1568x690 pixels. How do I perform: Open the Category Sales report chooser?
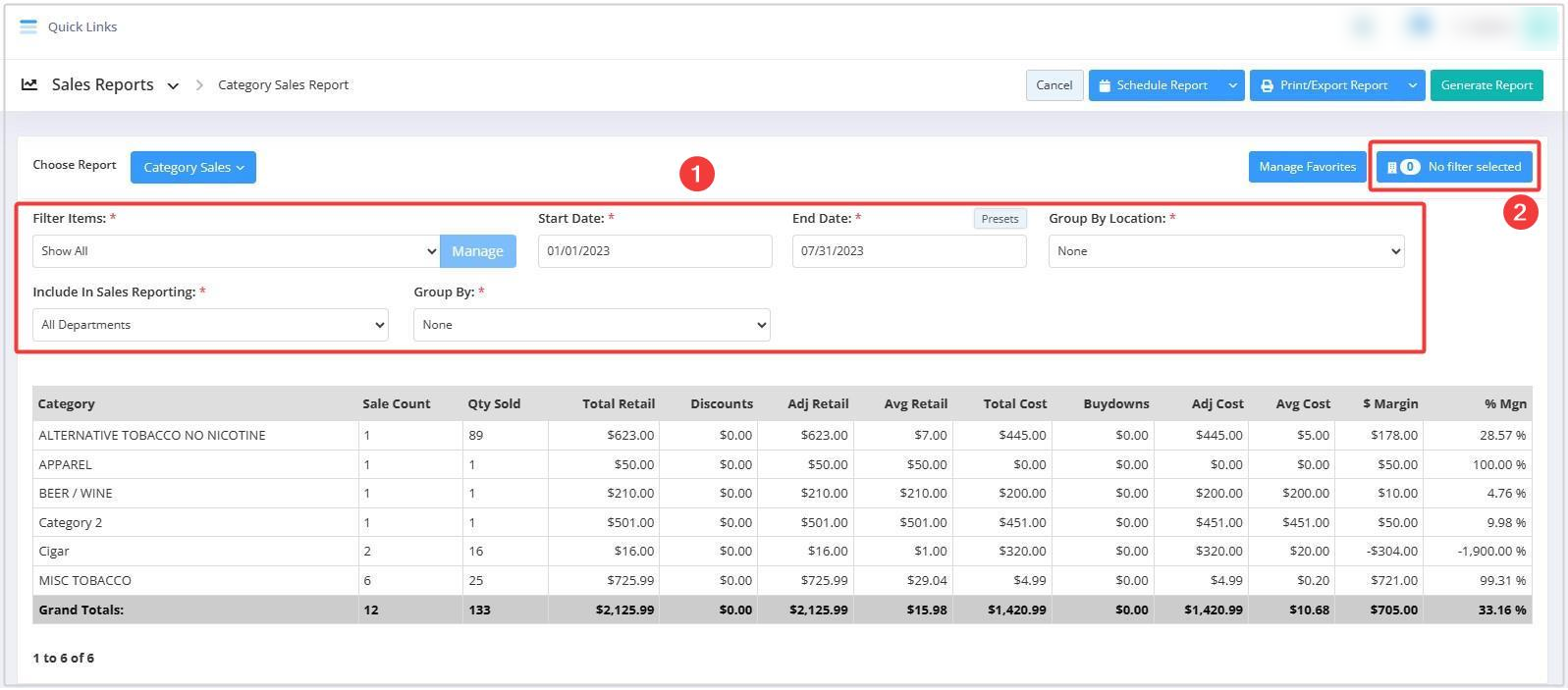point(193,167)
